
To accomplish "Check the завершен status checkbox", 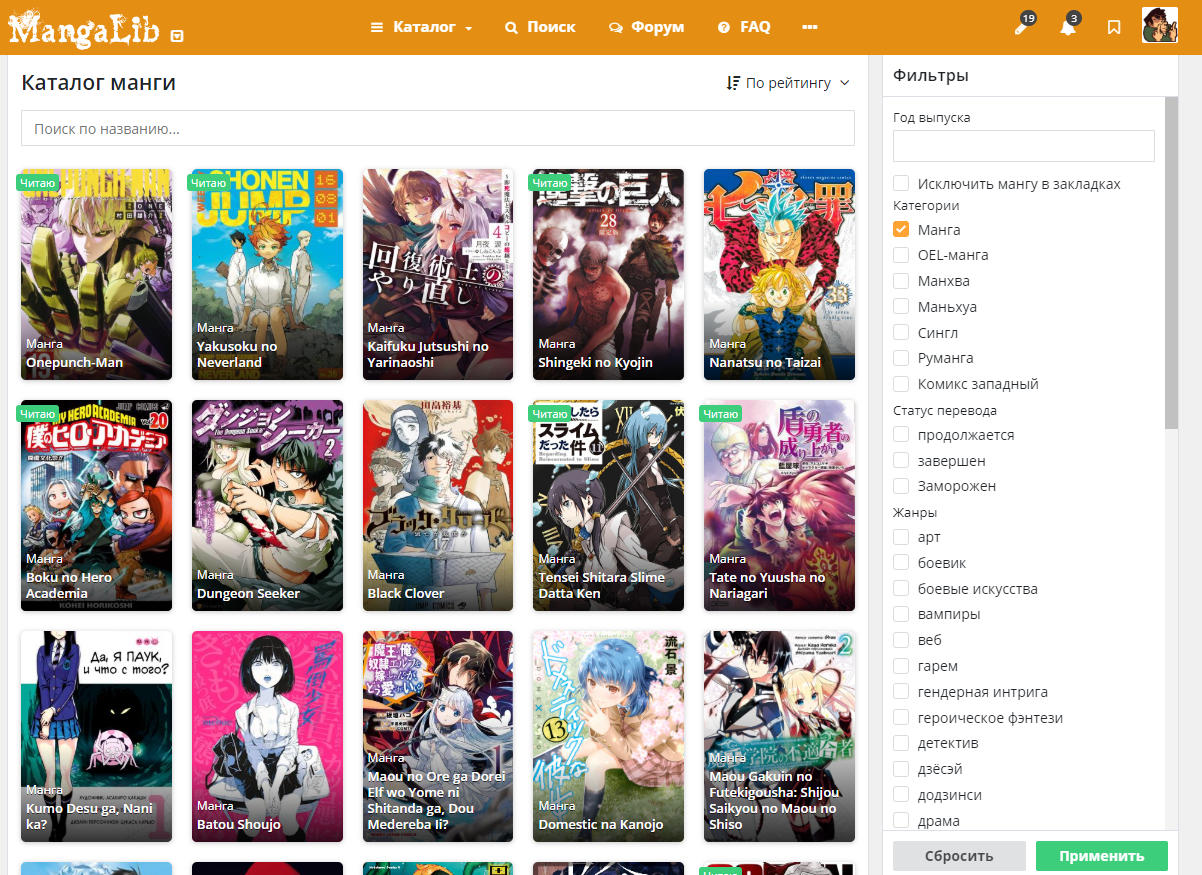I will tap(901, 461).
